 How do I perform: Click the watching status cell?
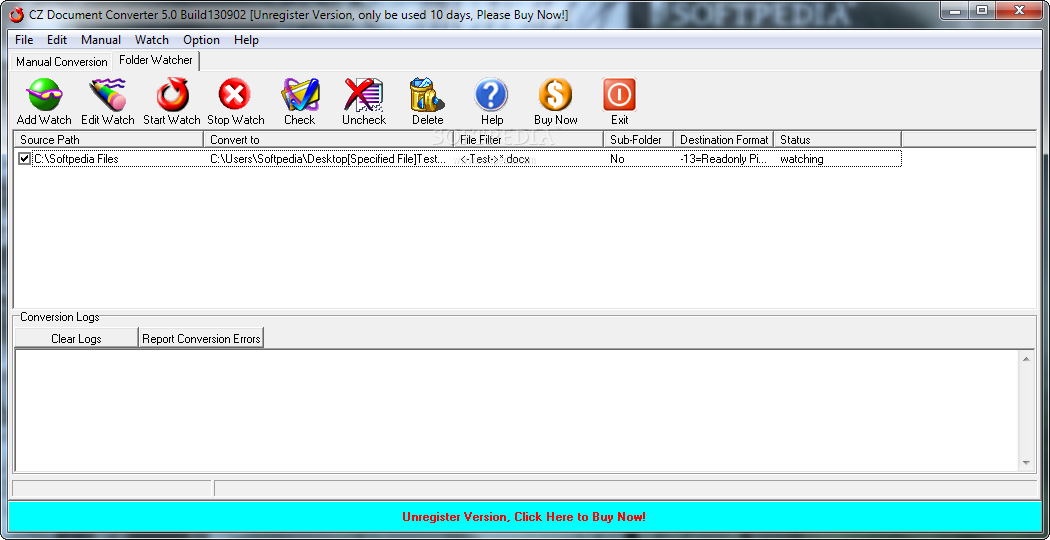[802, 159]
